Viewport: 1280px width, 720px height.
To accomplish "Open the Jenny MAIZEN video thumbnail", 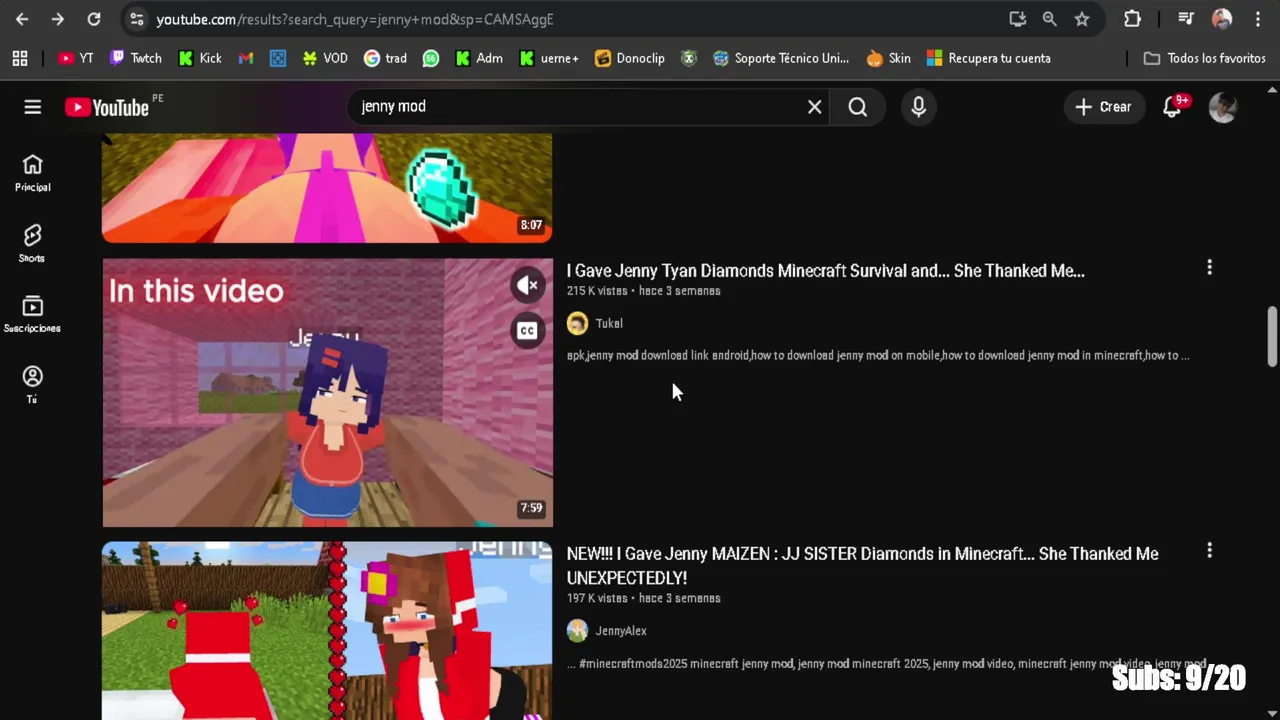I will [x=327, y=631].
